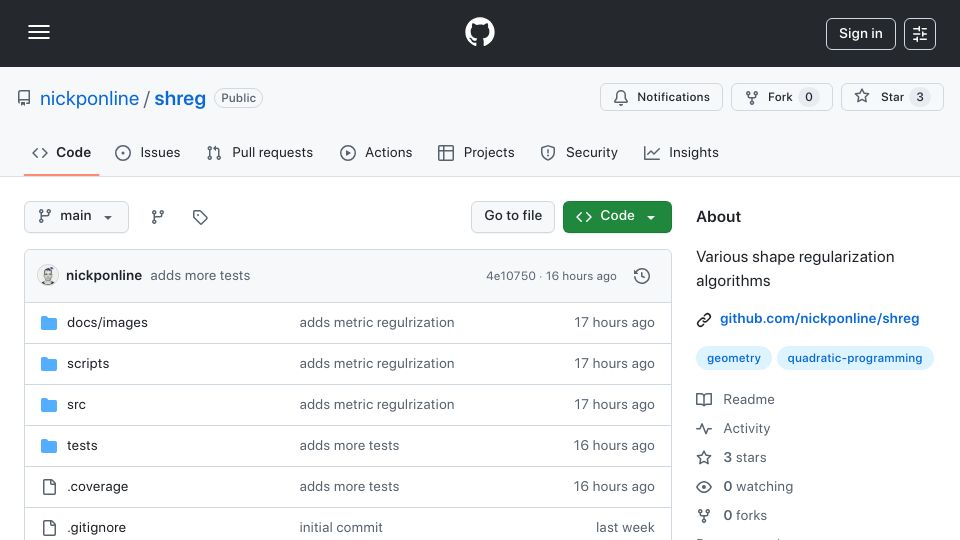Viewport: 960px width, 540px height.
Task: Click the fork icon beside 0 forks
Action: (704, 516)
